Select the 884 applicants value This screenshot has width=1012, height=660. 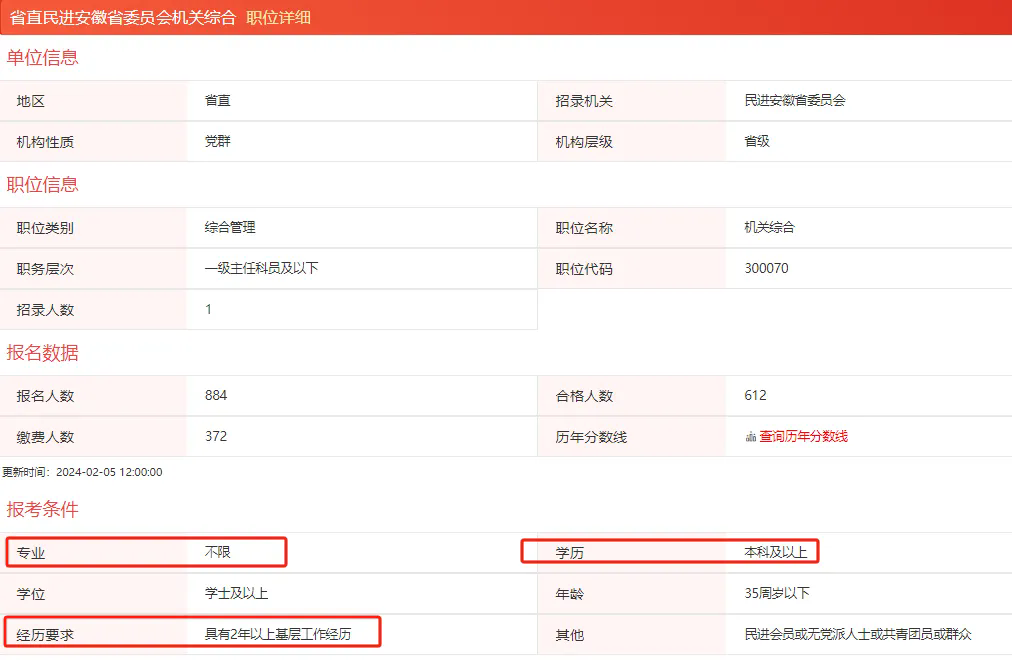point(216,395)
